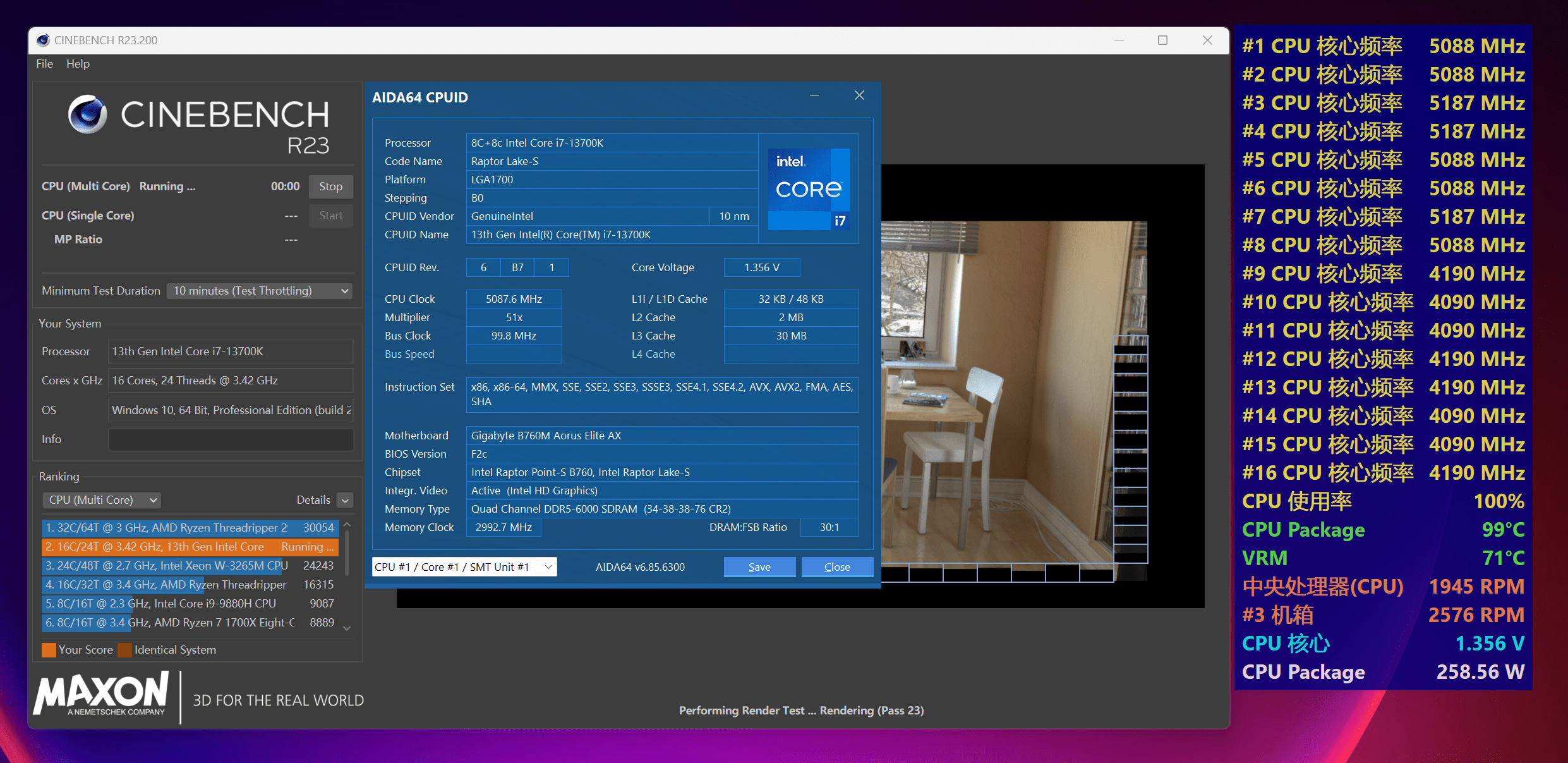Click the 10 nm process cell
This screenshot has height=763, width=1568.
734,216
